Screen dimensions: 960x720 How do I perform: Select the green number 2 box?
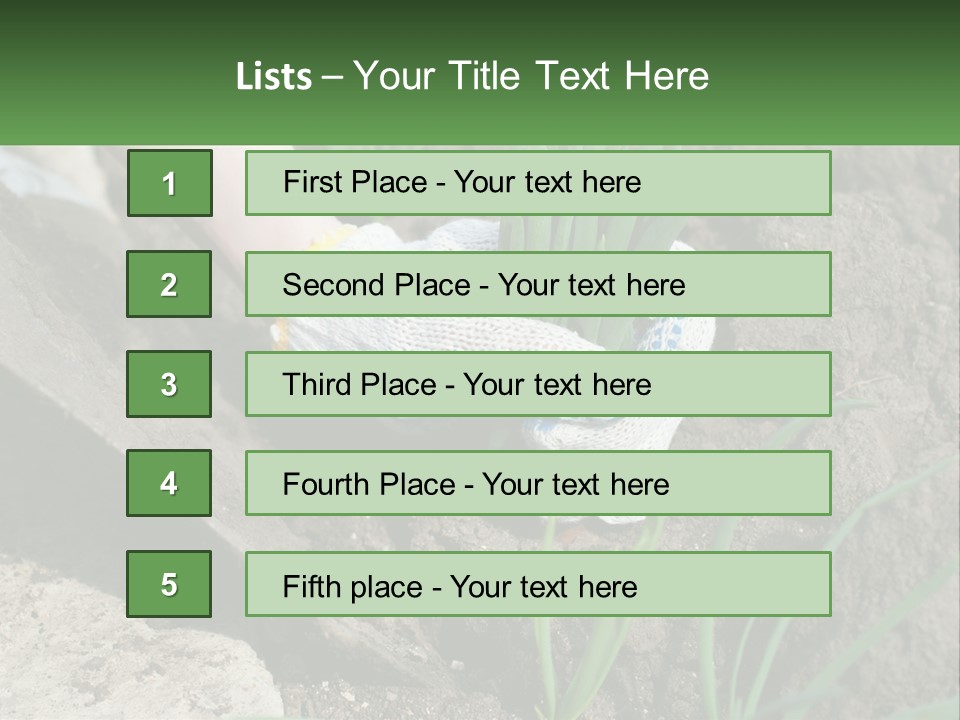(x=169, y=284)
